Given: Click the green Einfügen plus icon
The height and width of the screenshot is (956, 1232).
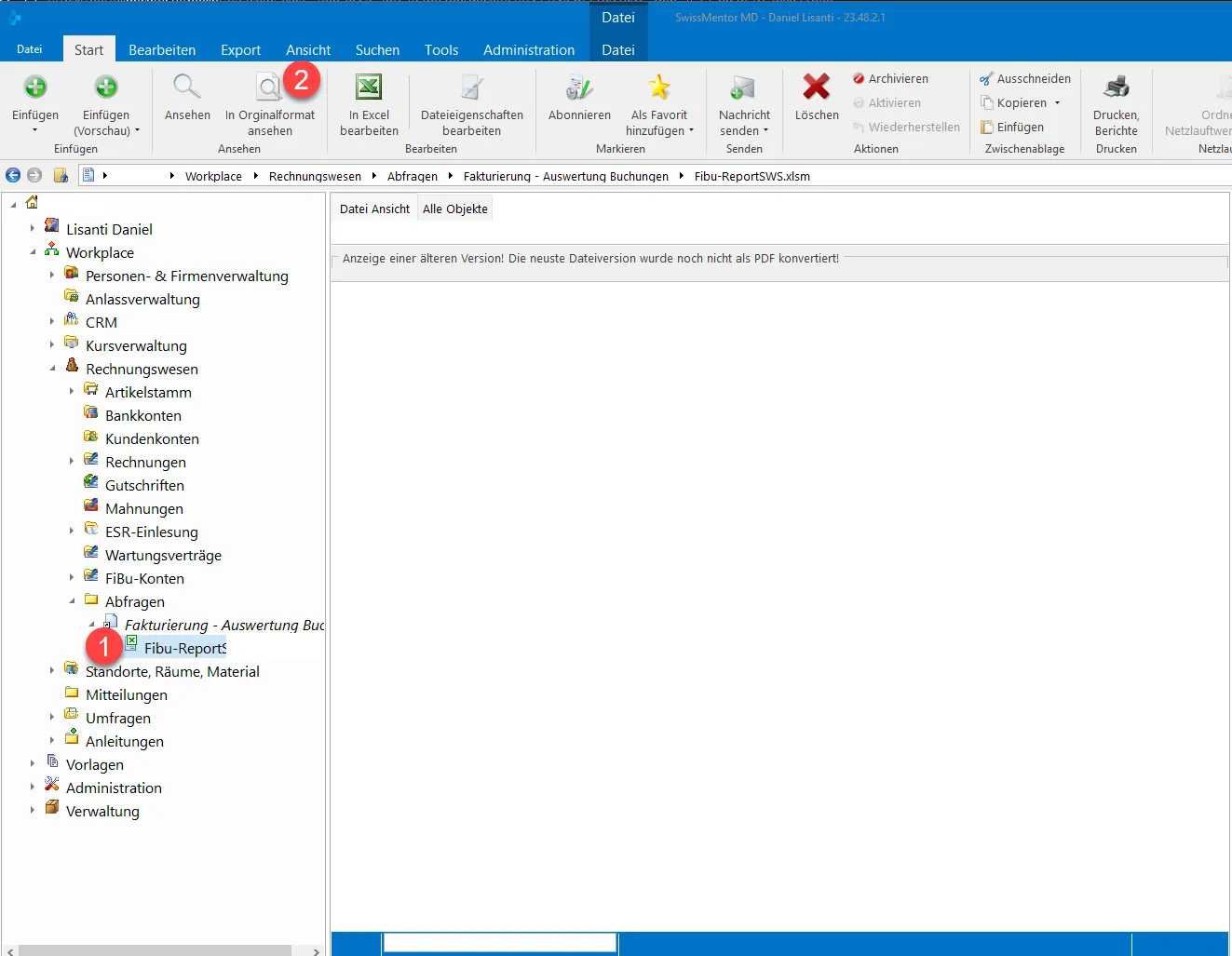Looking at the screenshot, I should click(35, 88).
